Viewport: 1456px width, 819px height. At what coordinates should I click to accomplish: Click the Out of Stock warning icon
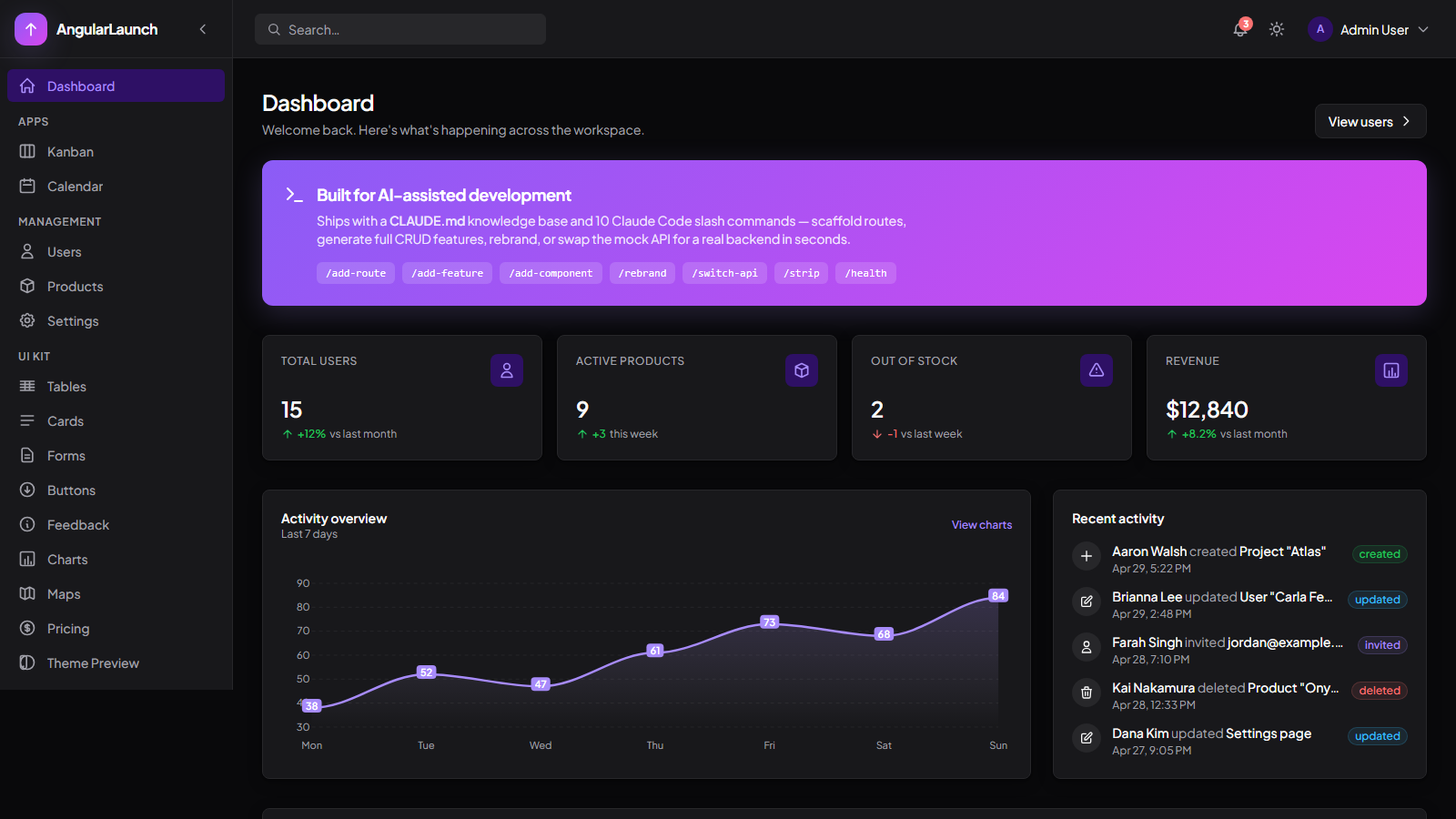(x=1097, y=370)
